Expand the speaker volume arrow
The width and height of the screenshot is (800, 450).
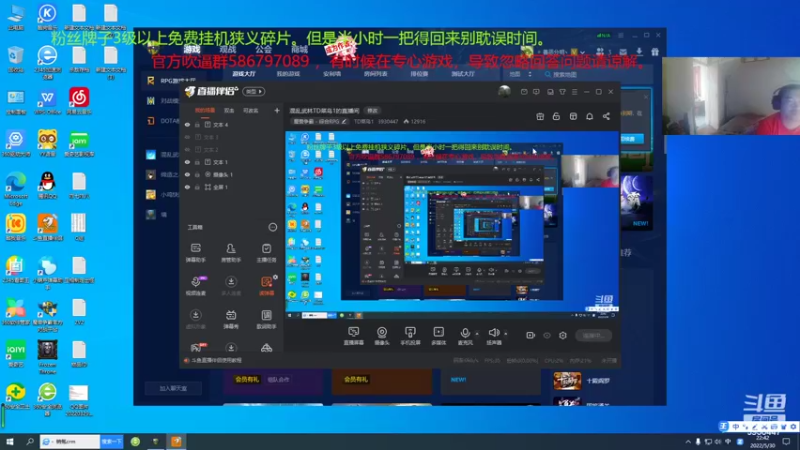[x=506, y=333]
